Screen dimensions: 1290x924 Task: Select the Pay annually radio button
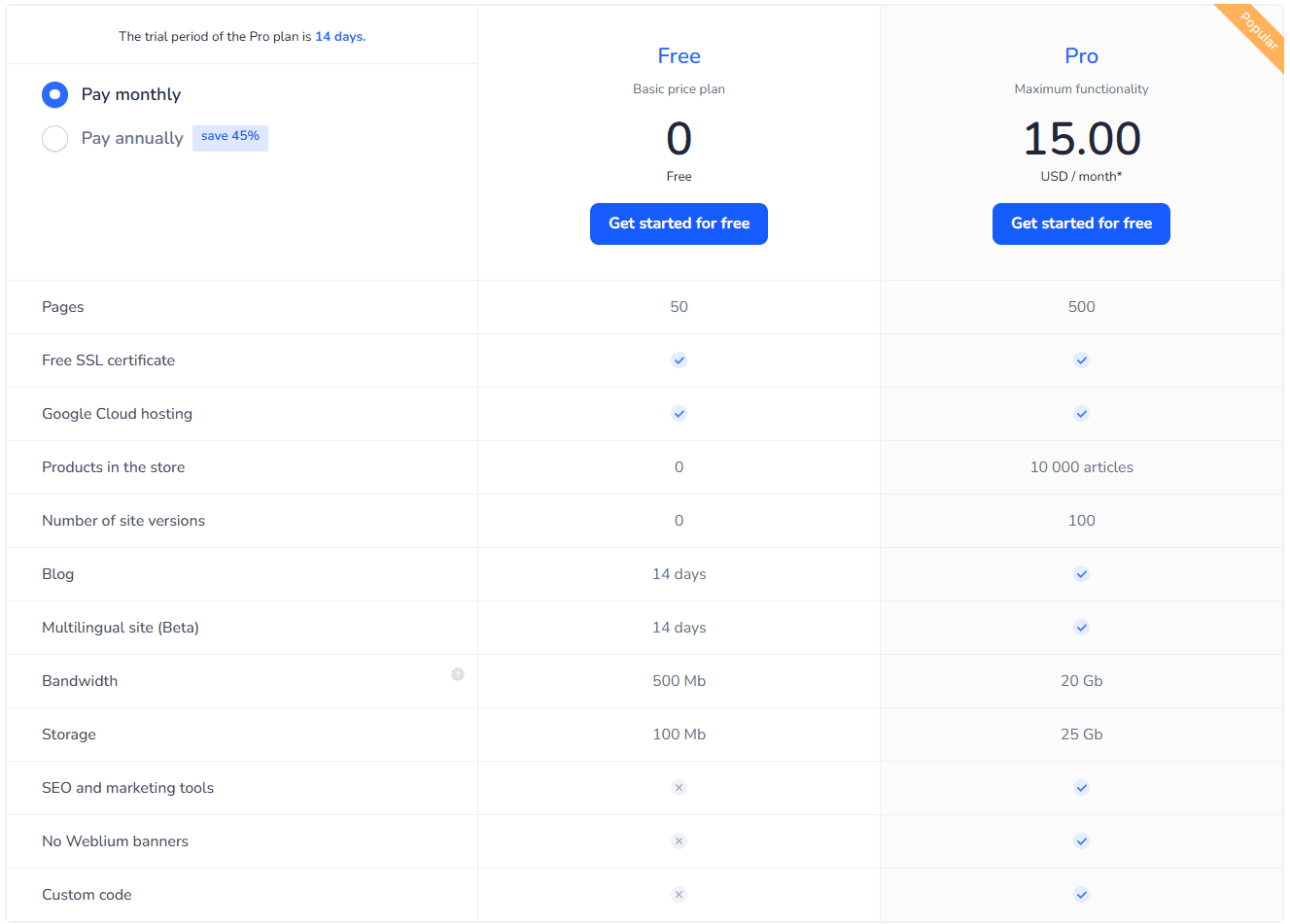(x=55, y=138)
